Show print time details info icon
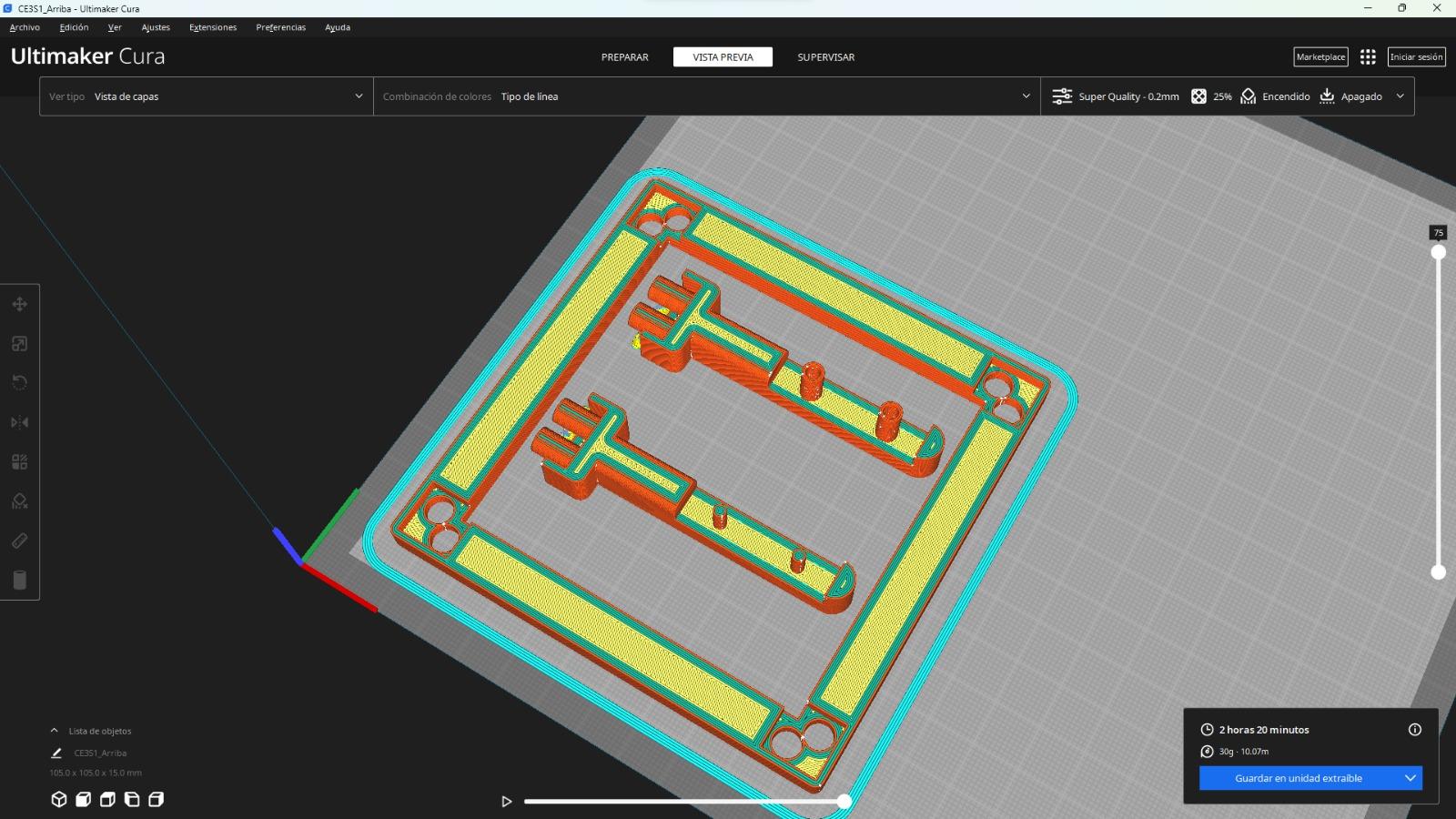Screen dimensions: 1456x819 coord(1415,729)
